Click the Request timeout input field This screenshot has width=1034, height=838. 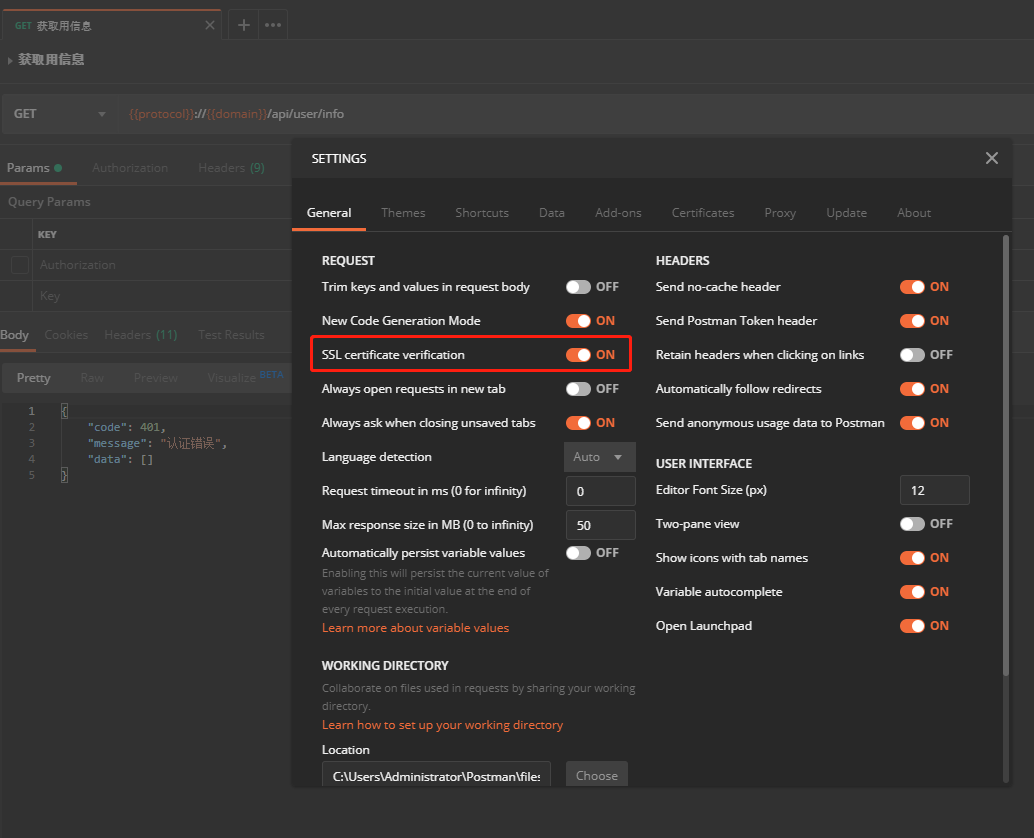600,491
